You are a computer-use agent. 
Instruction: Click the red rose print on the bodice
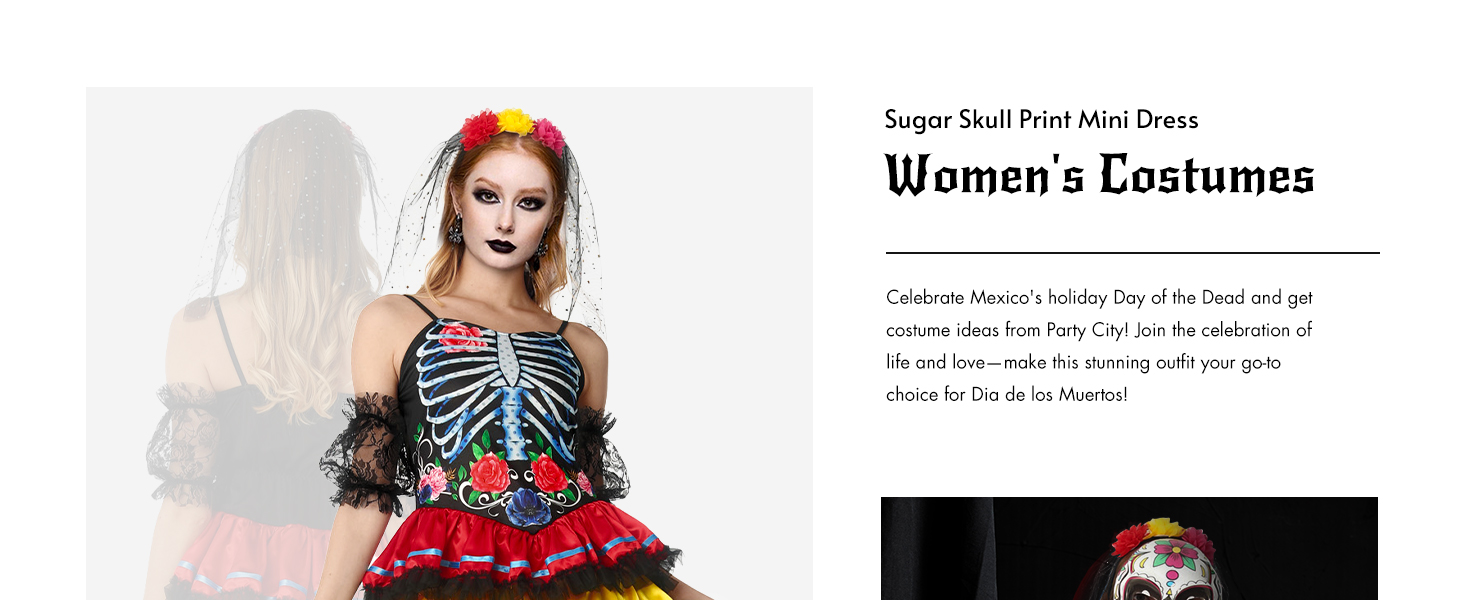(x=490, y=474)
